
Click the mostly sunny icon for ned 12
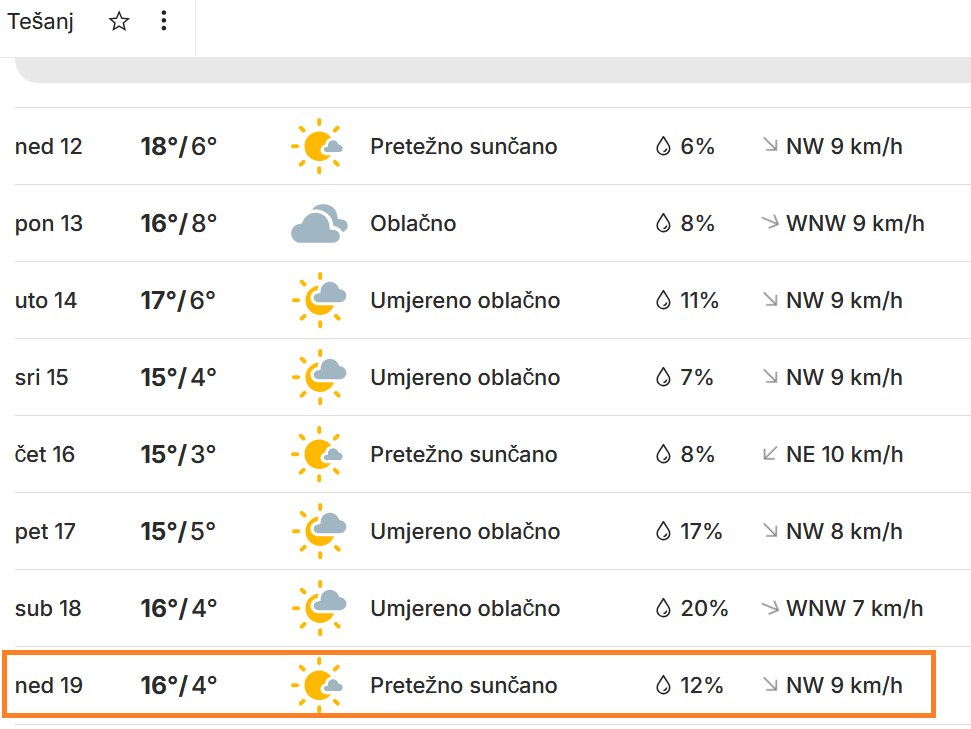(318, 147)
